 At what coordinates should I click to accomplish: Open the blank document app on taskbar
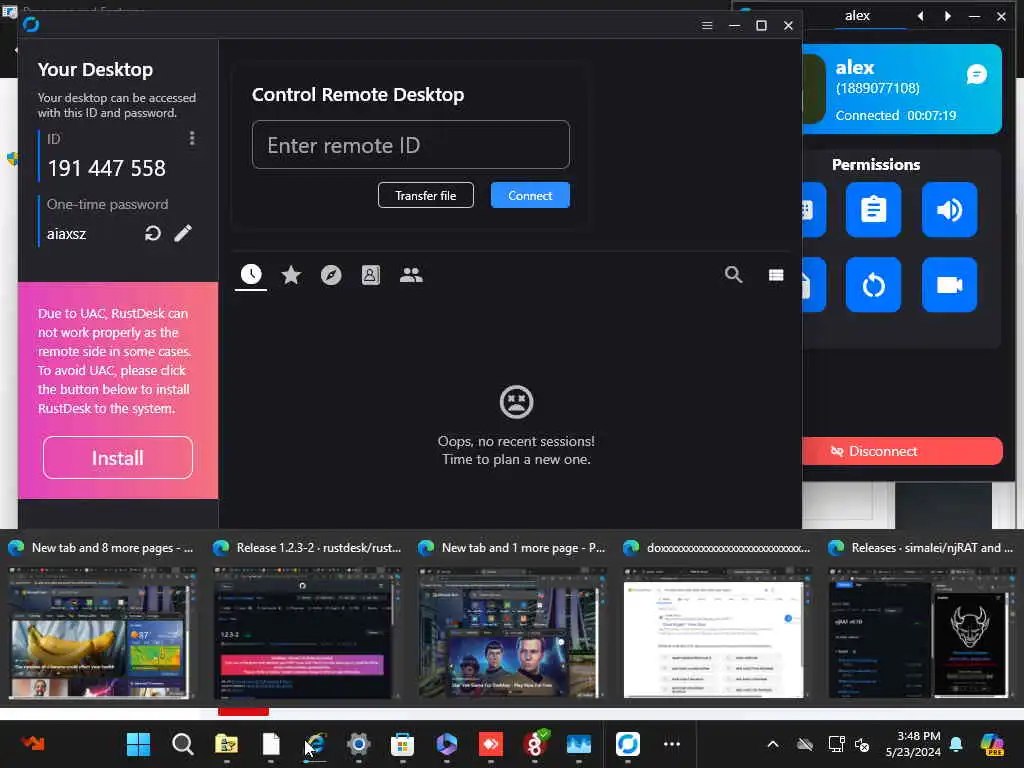[x=271, y=744]
